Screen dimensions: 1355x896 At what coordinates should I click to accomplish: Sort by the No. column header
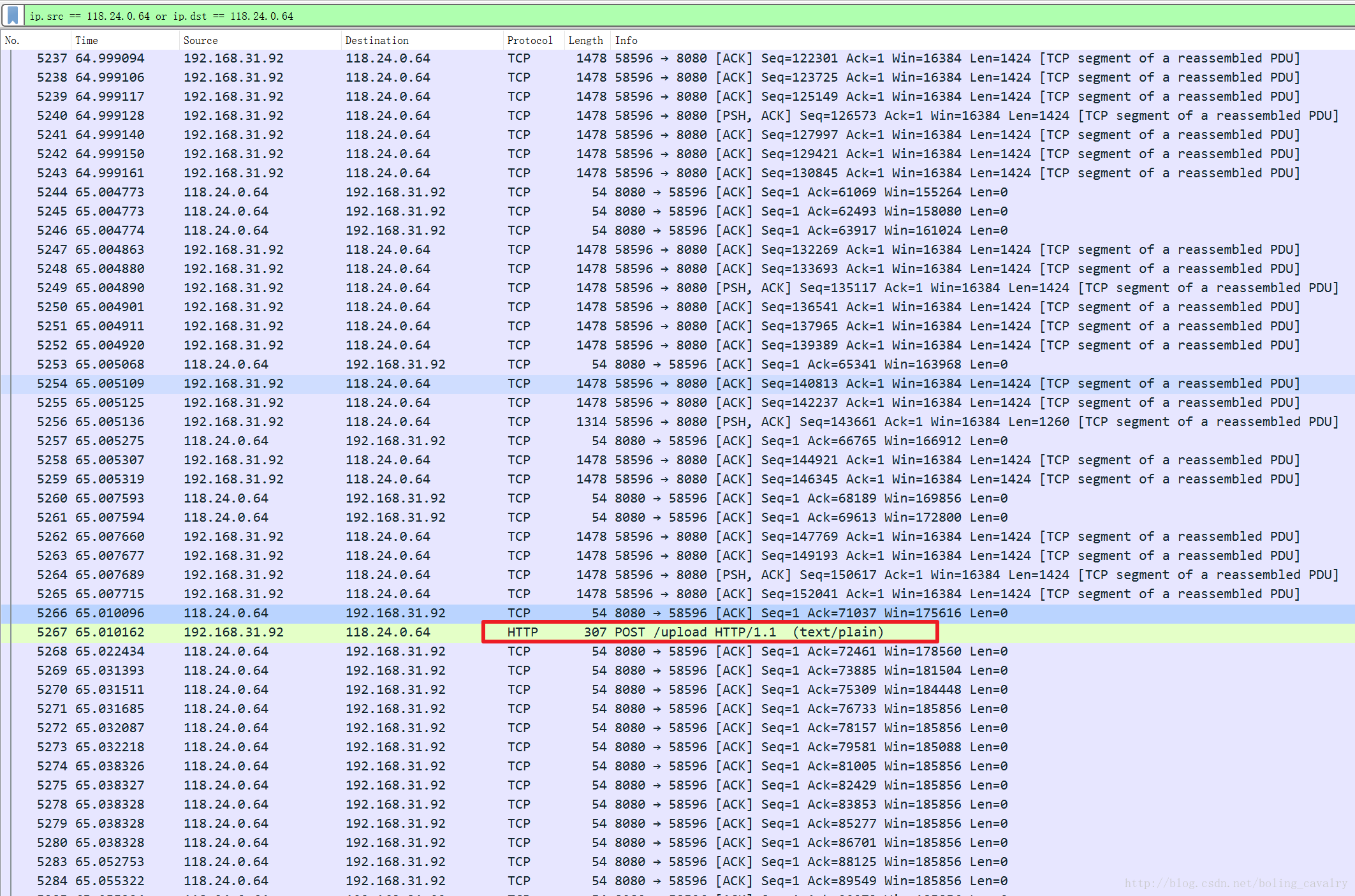pyautogui.click(x=36, y=40)
